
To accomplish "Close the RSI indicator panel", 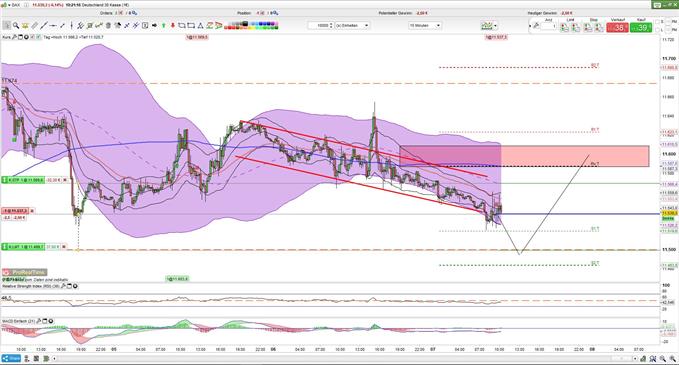I will [x=75, y=286].
